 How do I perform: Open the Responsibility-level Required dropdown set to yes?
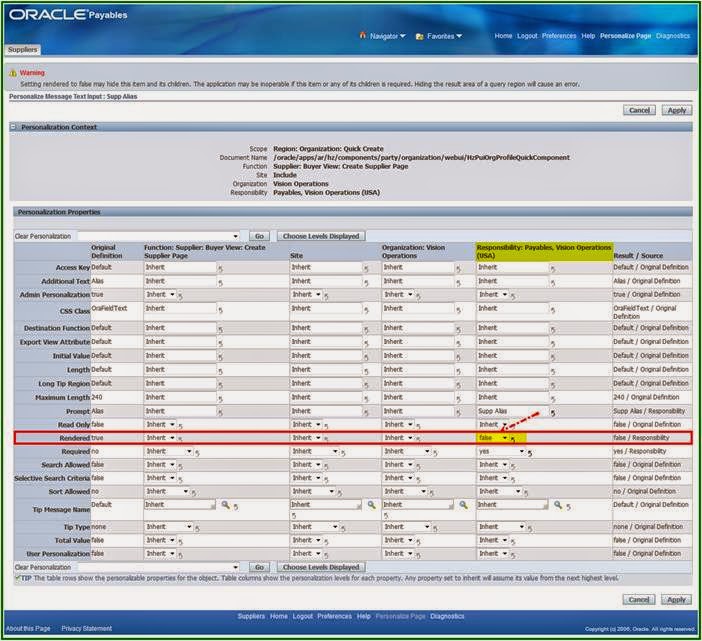tap(501, 451)
